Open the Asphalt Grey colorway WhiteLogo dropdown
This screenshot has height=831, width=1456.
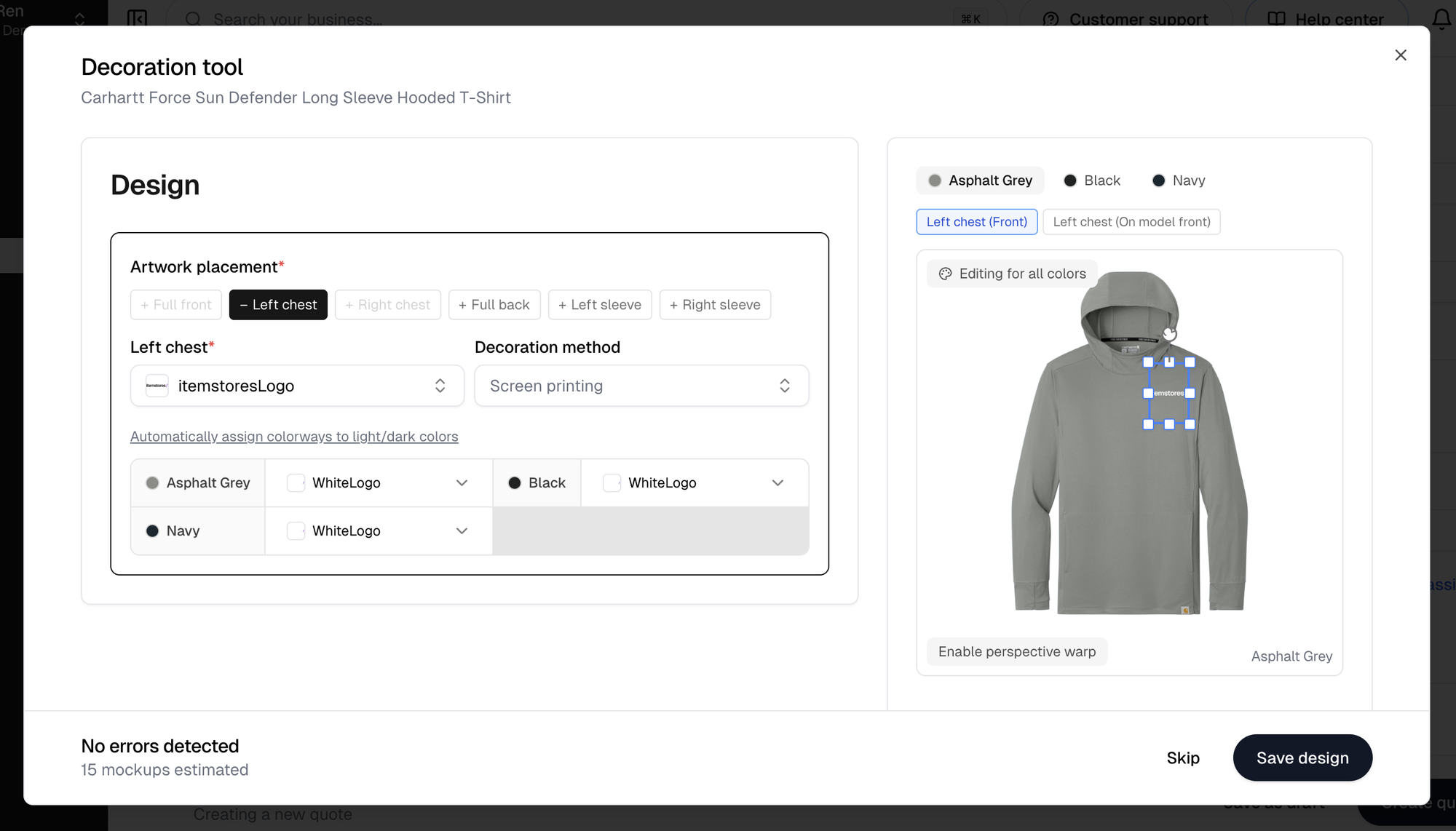click(x=379, y=483)
